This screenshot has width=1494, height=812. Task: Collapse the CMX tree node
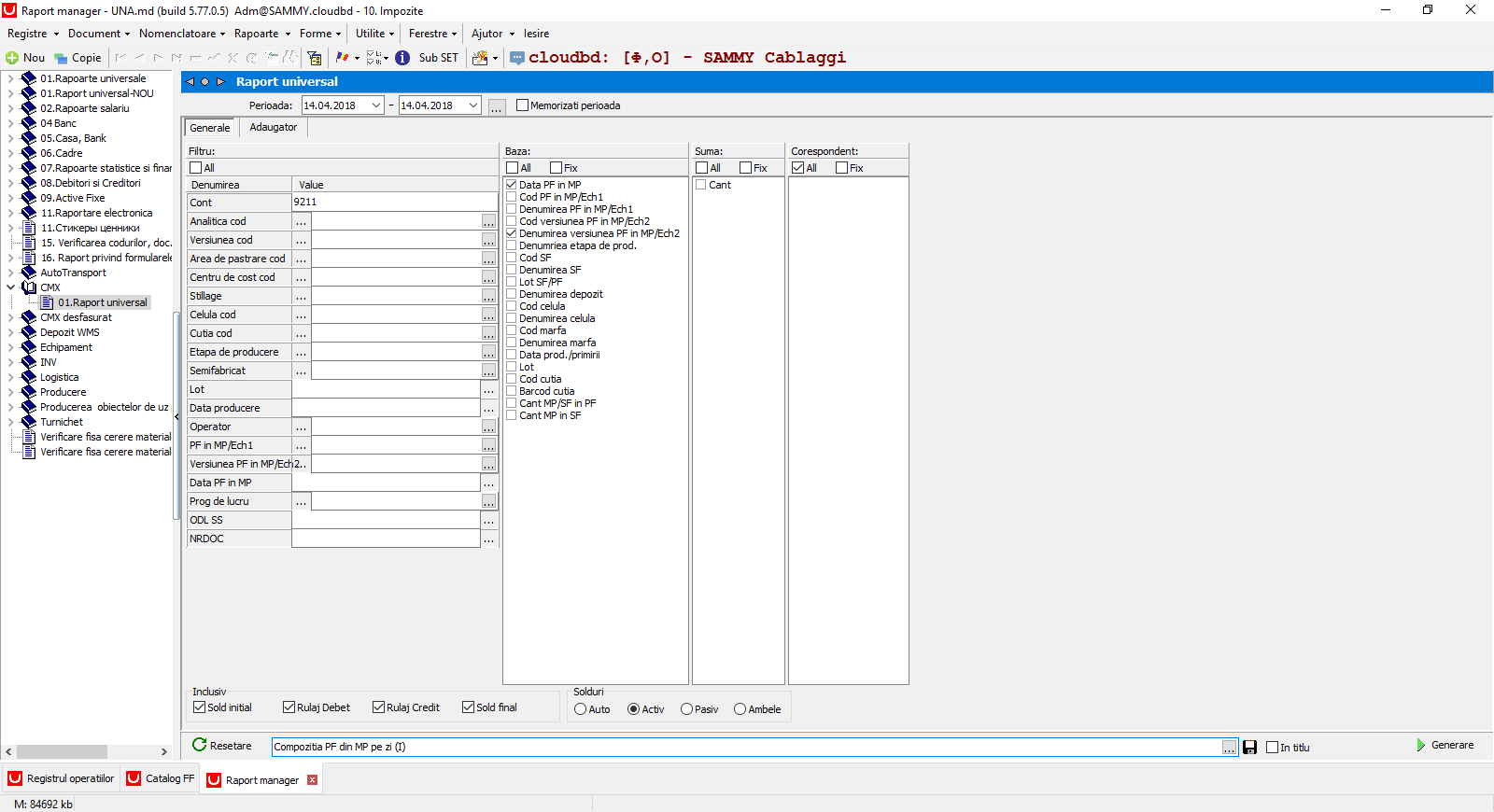[x=10, y=287]
